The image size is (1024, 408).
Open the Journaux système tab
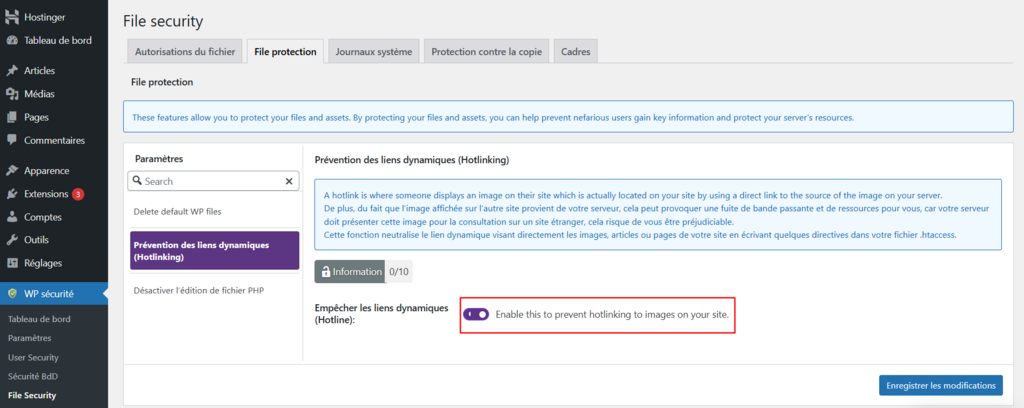374,51
